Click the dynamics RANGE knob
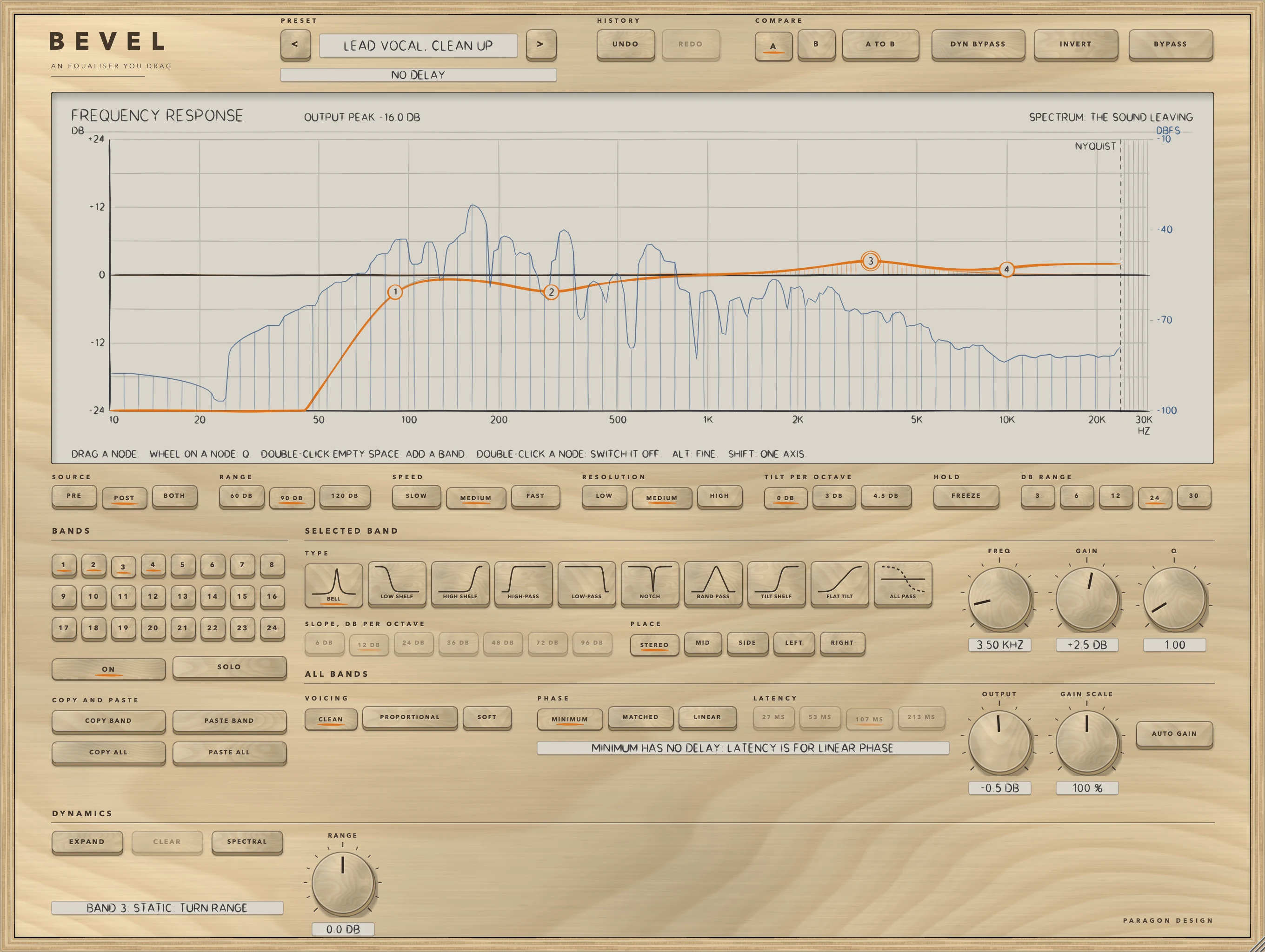This screenshot has width=1265, height=952. pos(343,883)
